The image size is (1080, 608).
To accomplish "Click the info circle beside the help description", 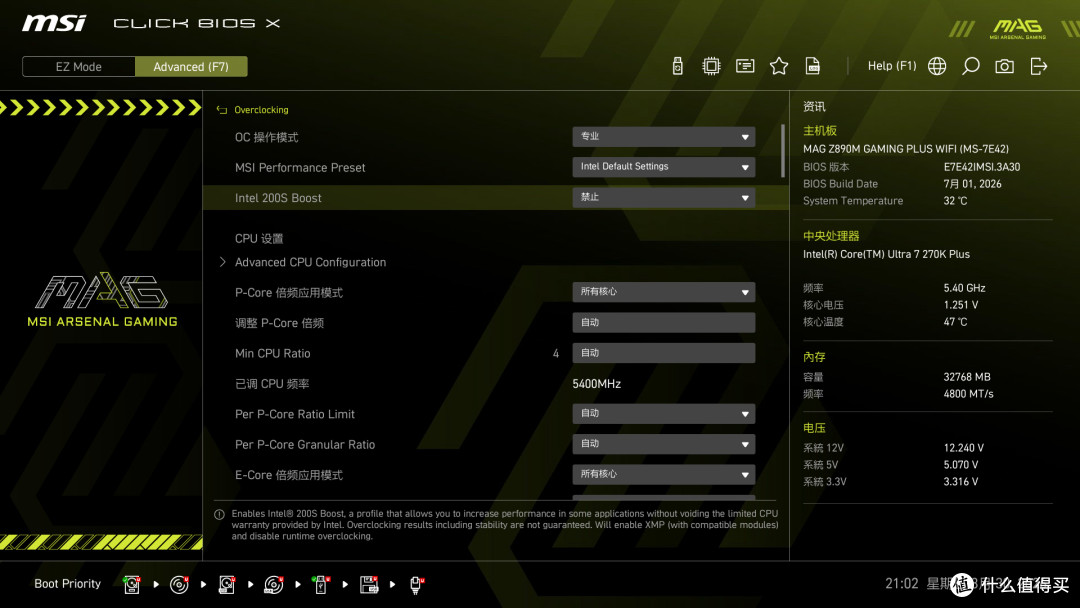I will pyautogui.click(x=219, y=514).
